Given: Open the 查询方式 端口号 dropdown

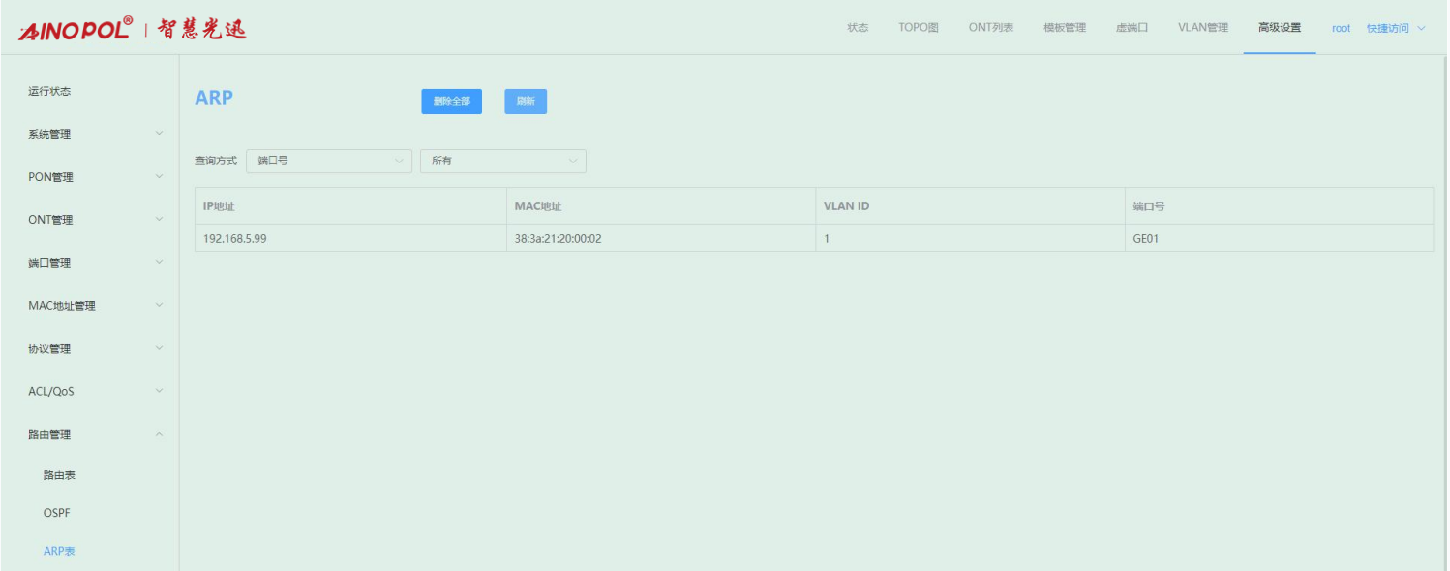Looking at the screenshot, I should [x=328, y=161].
